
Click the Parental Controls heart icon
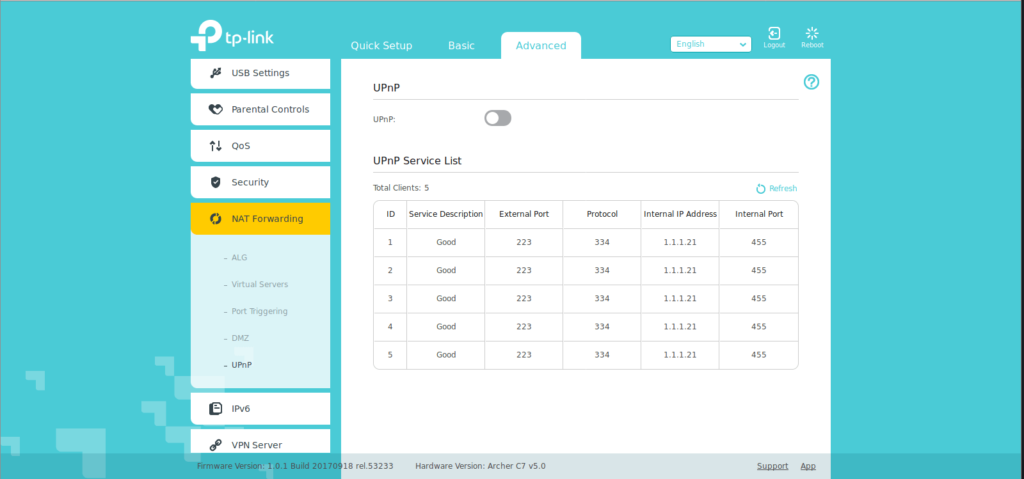pos(215,109)
